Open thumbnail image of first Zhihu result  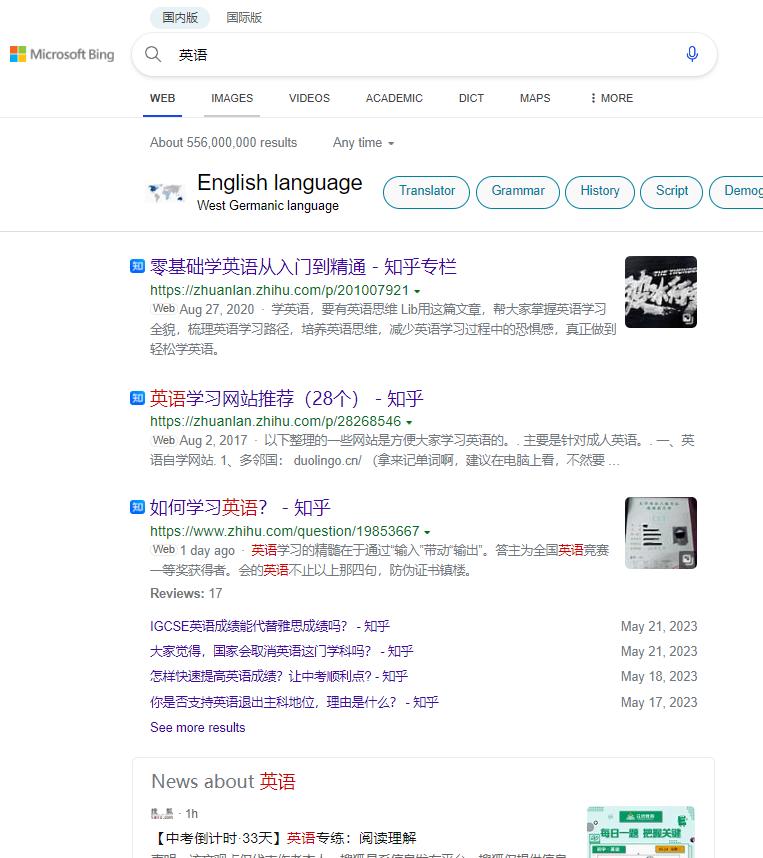(661, 292)
